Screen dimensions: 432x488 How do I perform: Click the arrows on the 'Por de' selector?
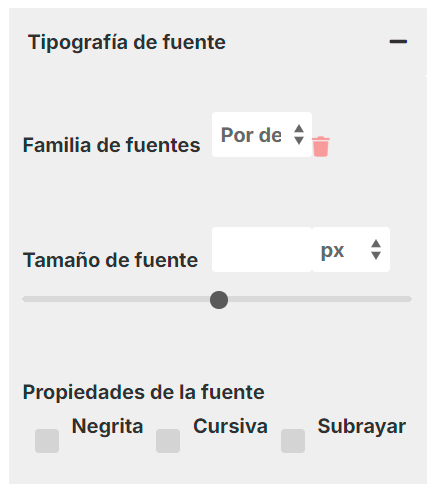pos(299,135)
